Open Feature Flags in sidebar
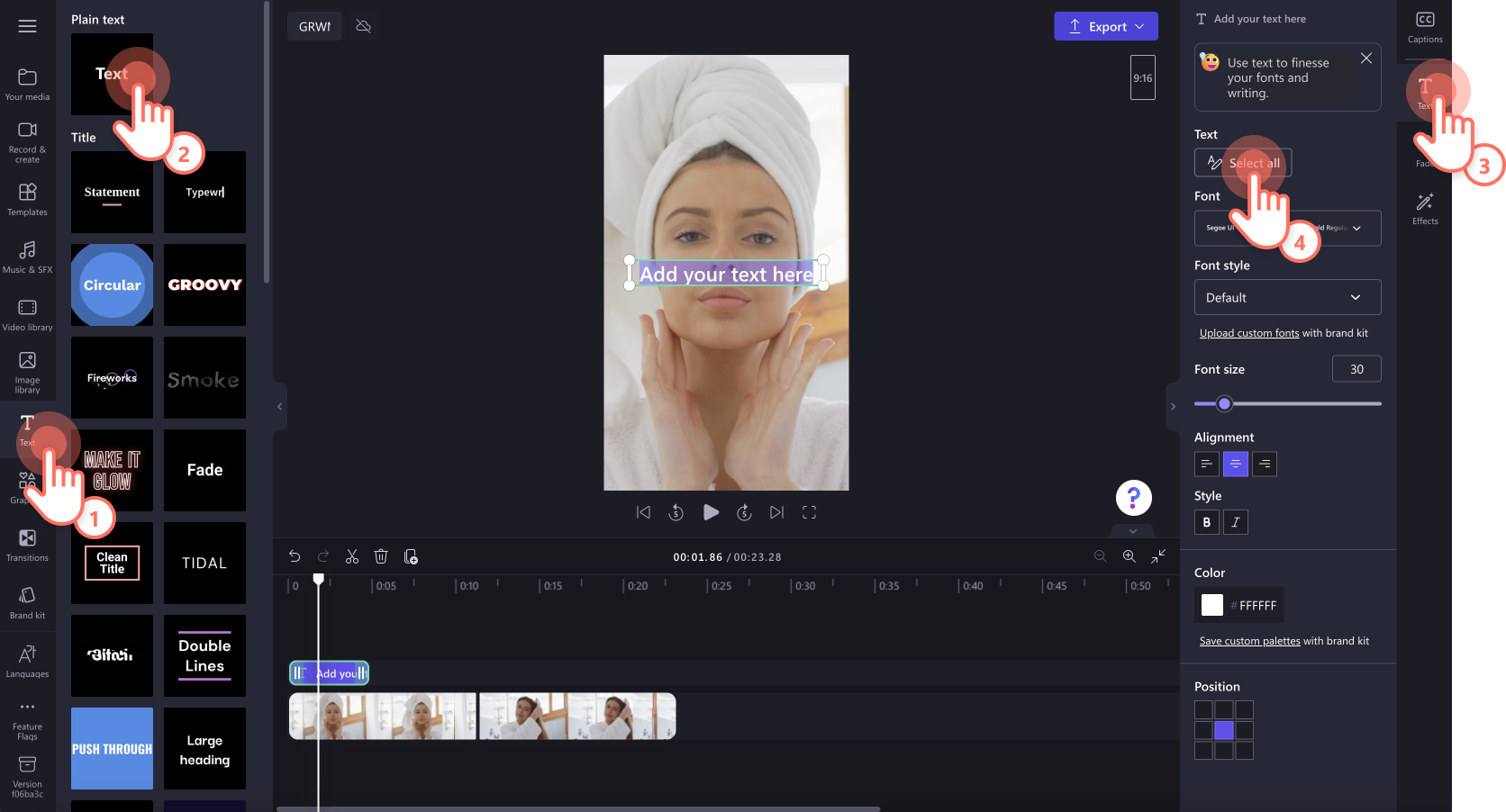1506x812 pixels. [x=27, y=720]
